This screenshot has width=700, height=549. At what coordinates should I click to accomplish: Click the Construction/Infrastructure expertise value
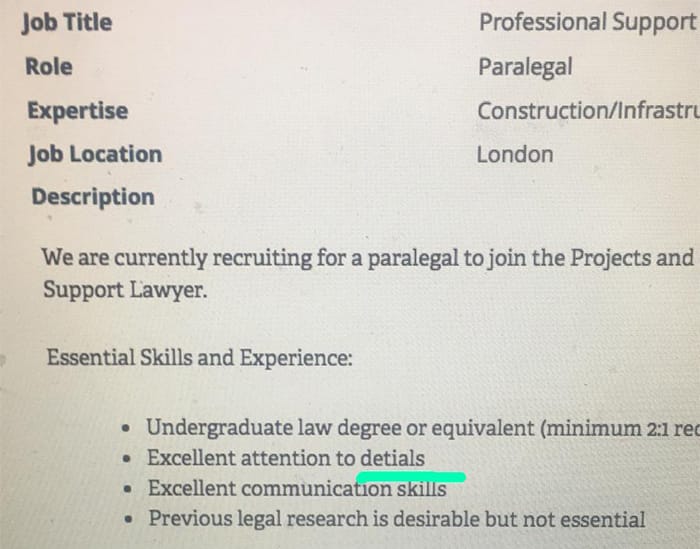(588, 110)
